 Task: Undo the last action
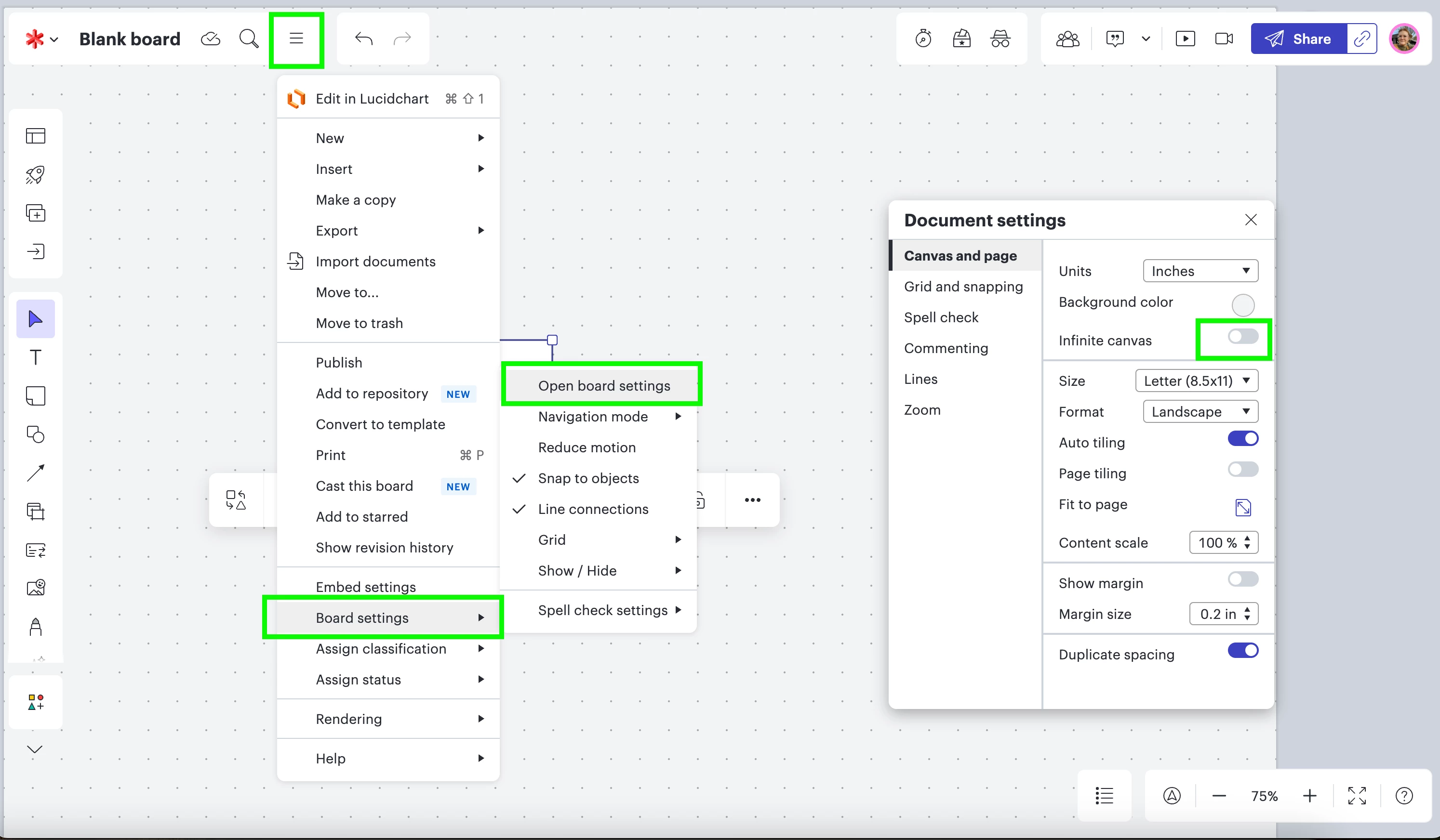[x=363, y=39]
